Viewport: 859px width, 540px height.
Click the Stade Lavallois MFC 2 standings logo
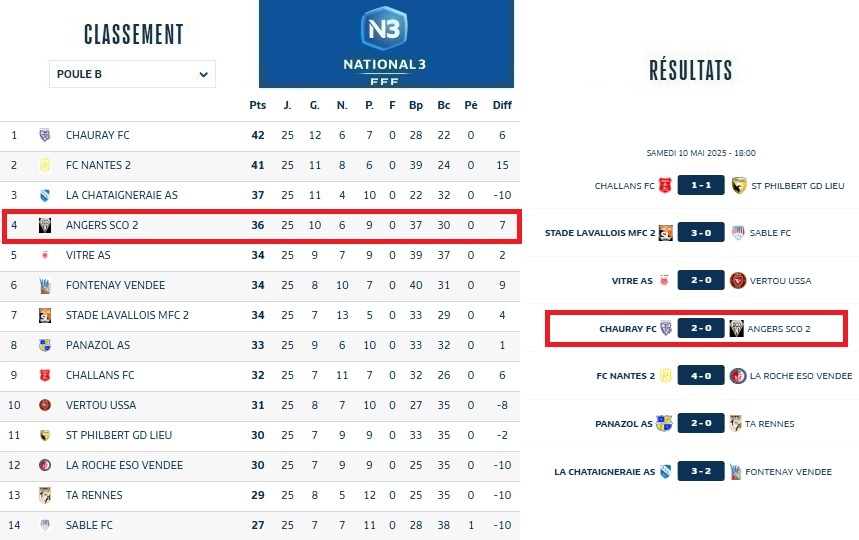tap(45, 315)
